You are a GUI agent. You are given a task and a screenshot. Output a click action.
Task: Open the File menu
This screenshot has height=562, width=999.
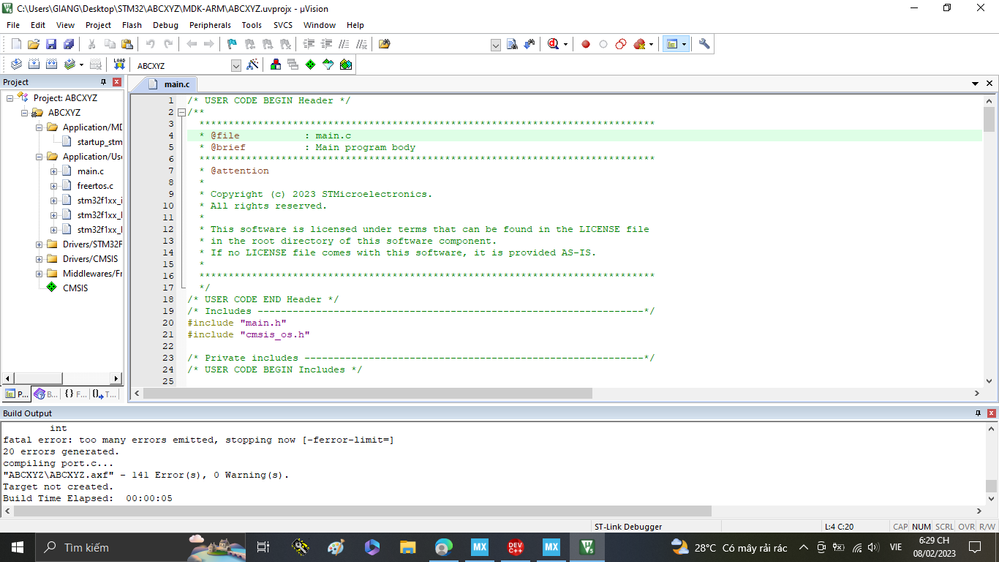[13, 25]
